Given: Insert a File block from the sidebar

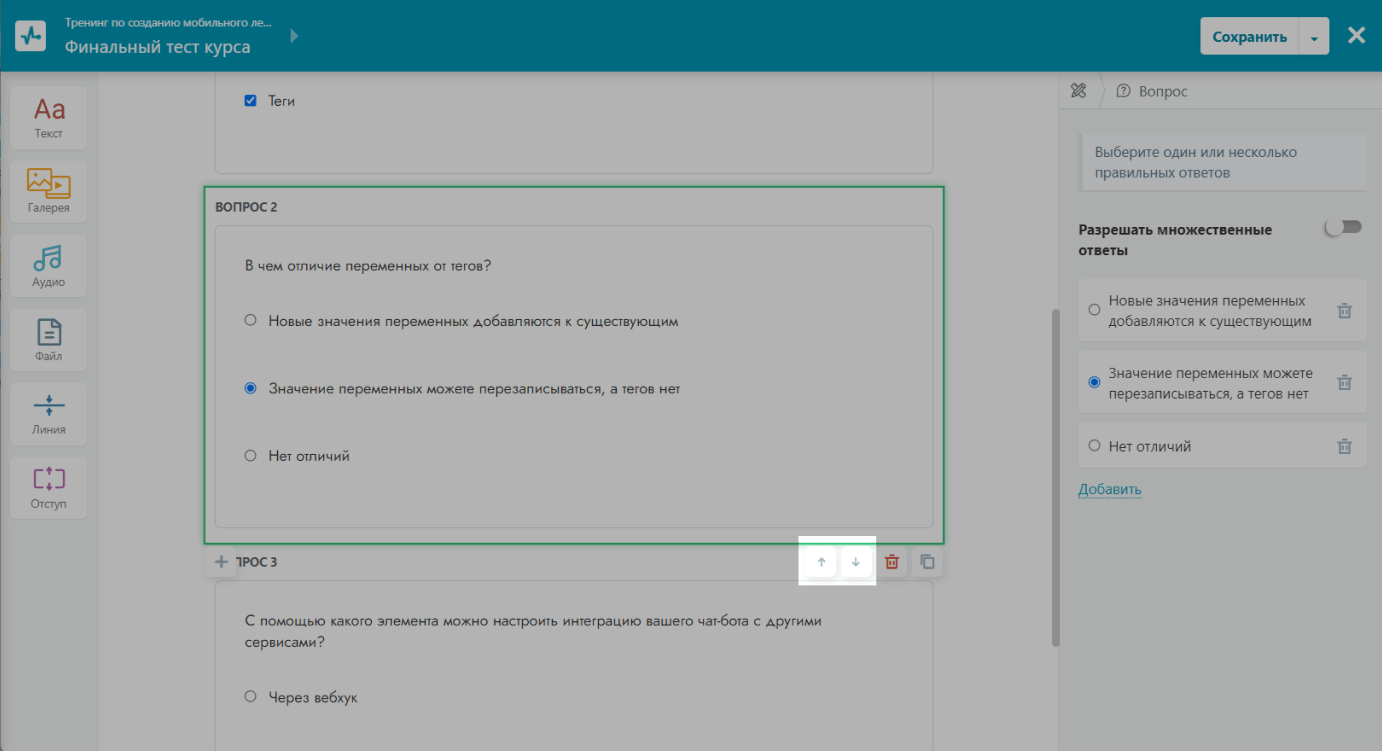Looking at the screenshot, I should click(x=48, y=339).
